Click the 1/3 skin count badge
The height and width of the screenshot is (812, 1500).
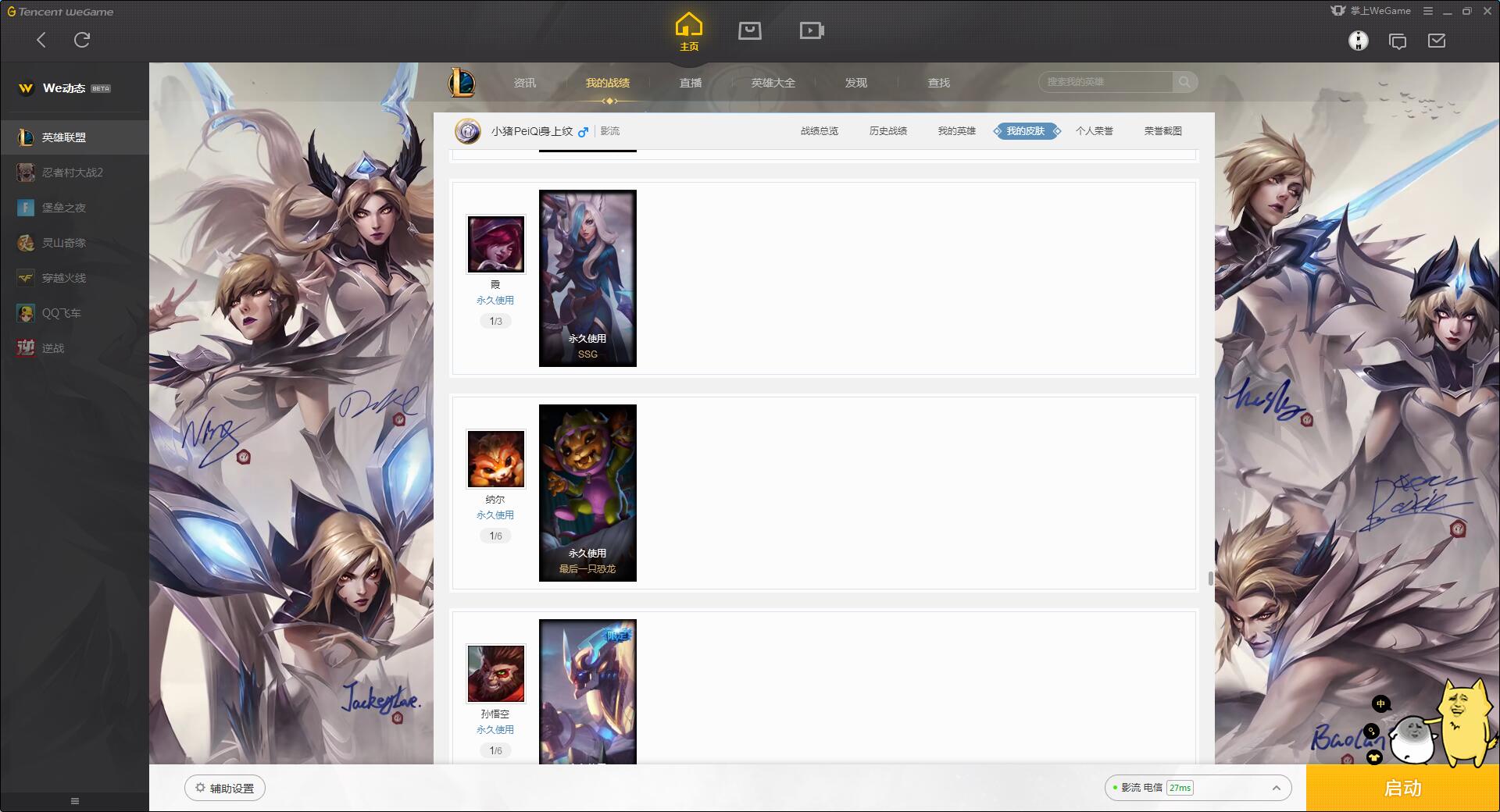tap(495, 321)
